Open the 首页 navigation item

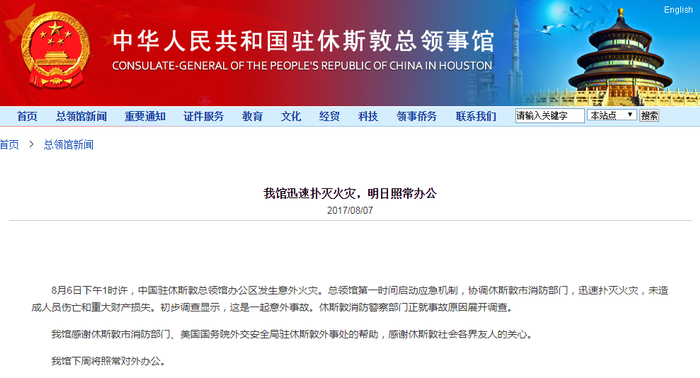click(27, 116)
